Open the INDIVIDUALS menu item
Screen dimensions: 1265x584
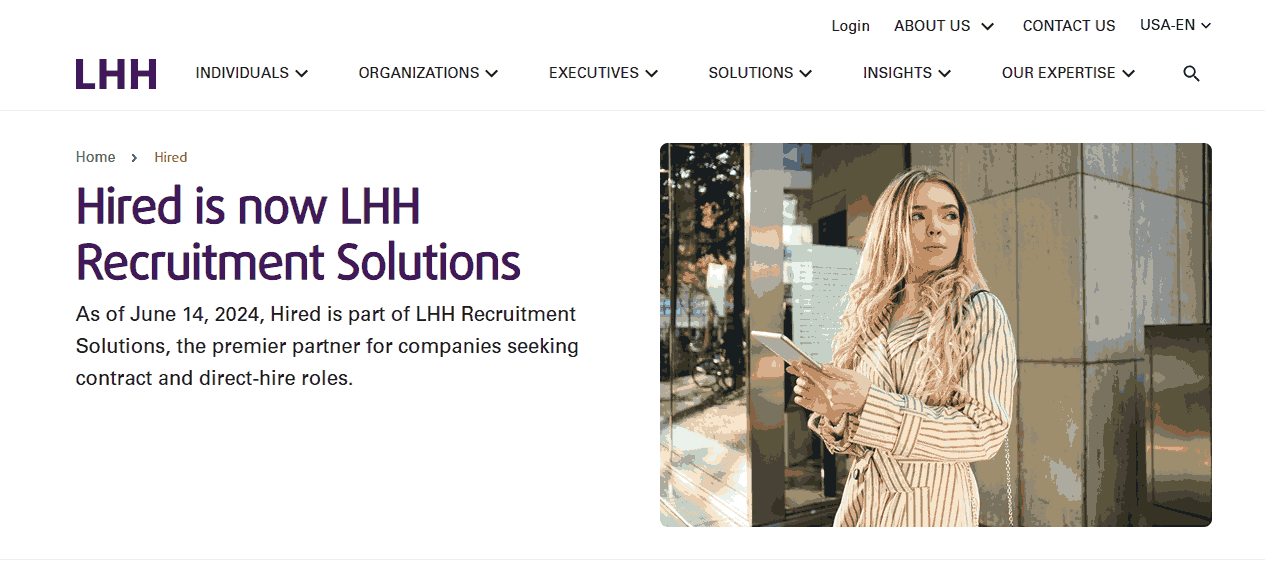click(x=252, y=73)
